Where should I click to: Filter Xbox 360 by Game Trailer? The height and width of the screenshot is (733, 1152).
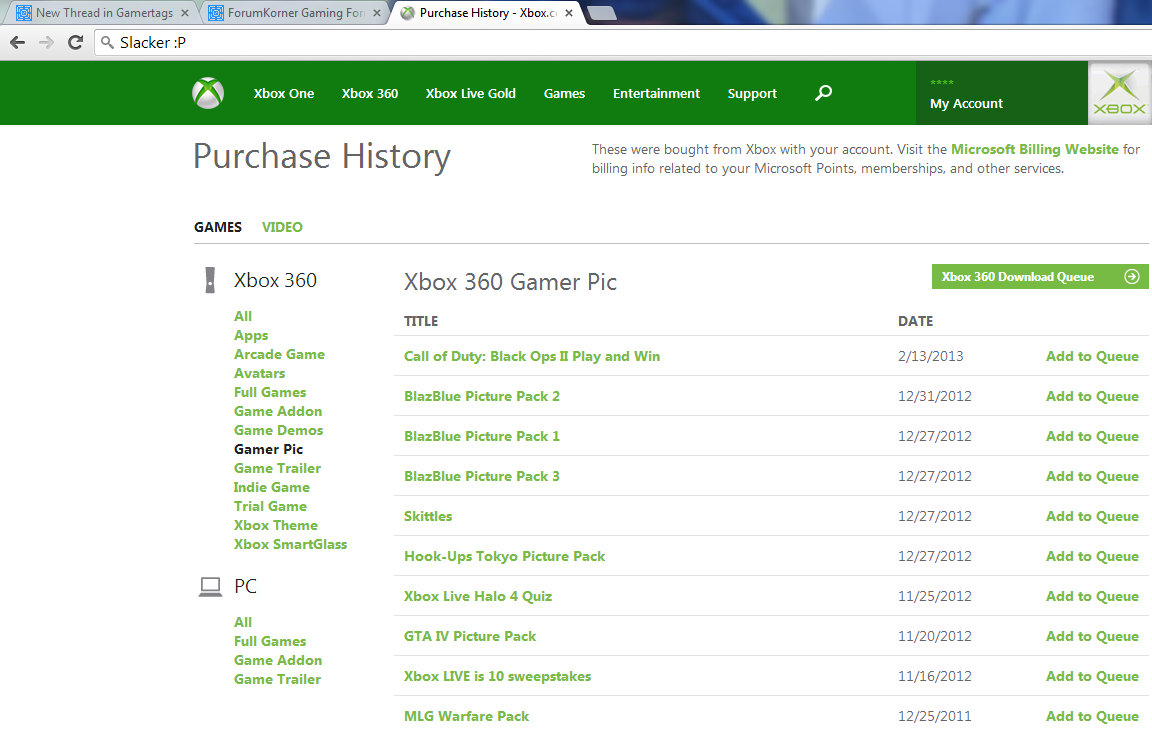coord(277,468)
